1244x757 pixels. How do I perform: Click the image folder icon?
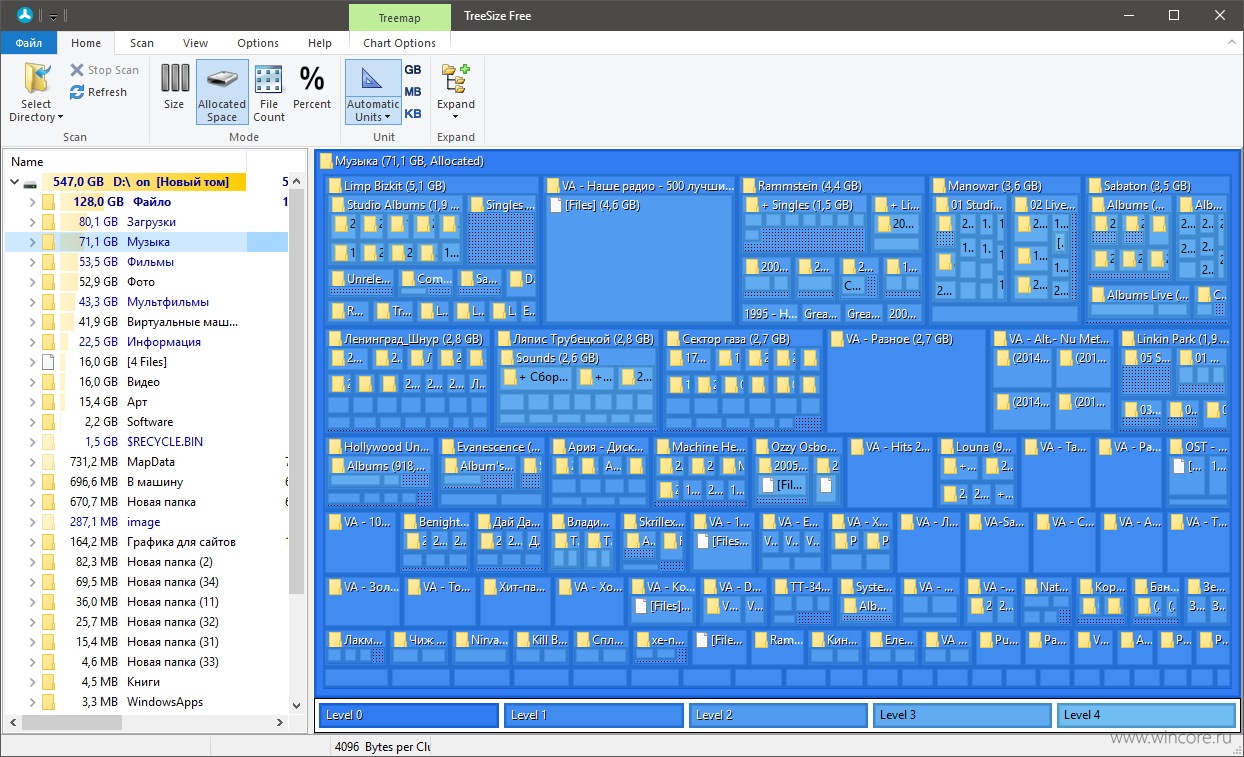pyautogui.click(x=48, y=522)
